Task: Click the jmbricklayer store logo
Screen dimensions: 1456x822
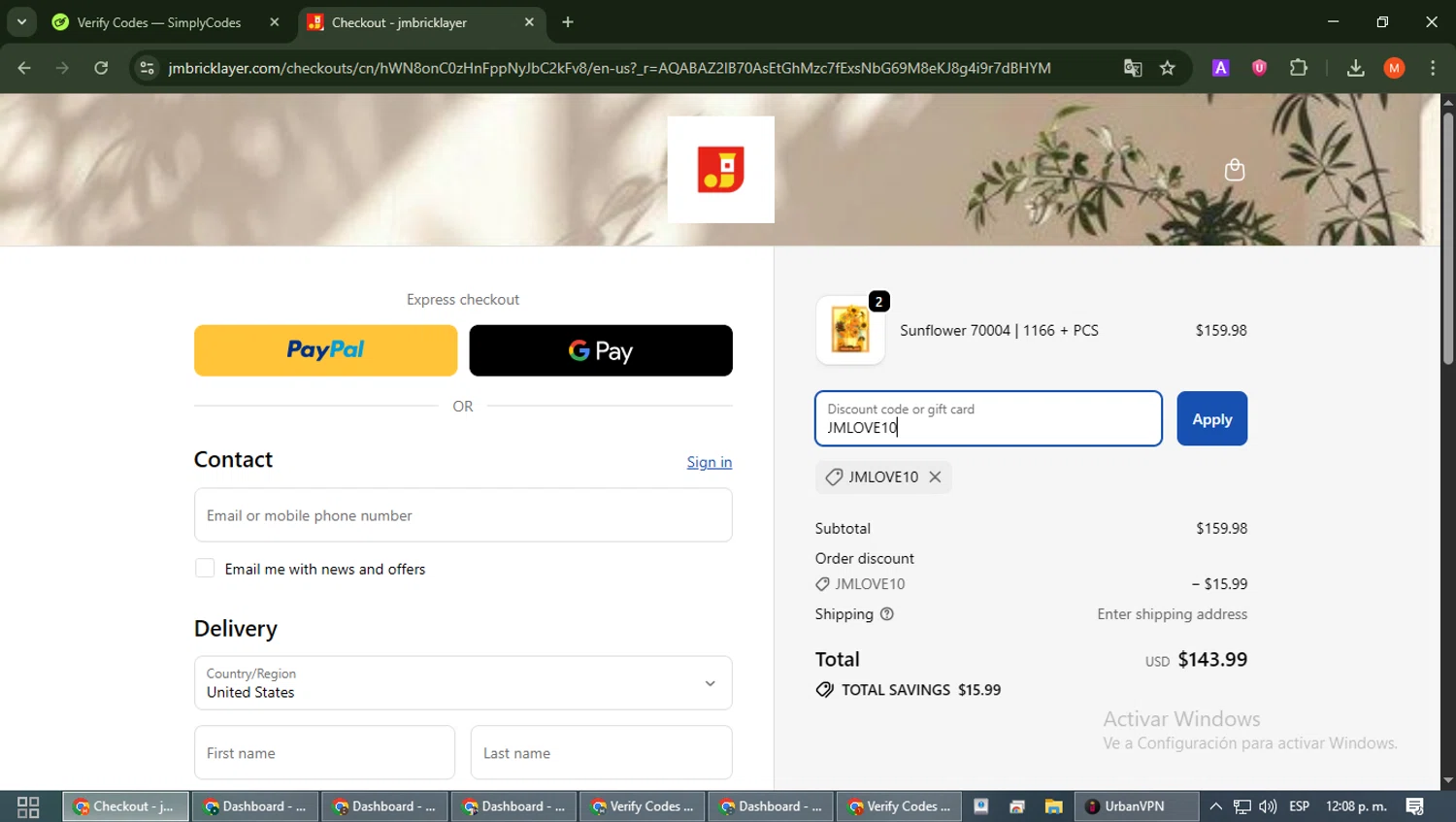Action: 721,170
